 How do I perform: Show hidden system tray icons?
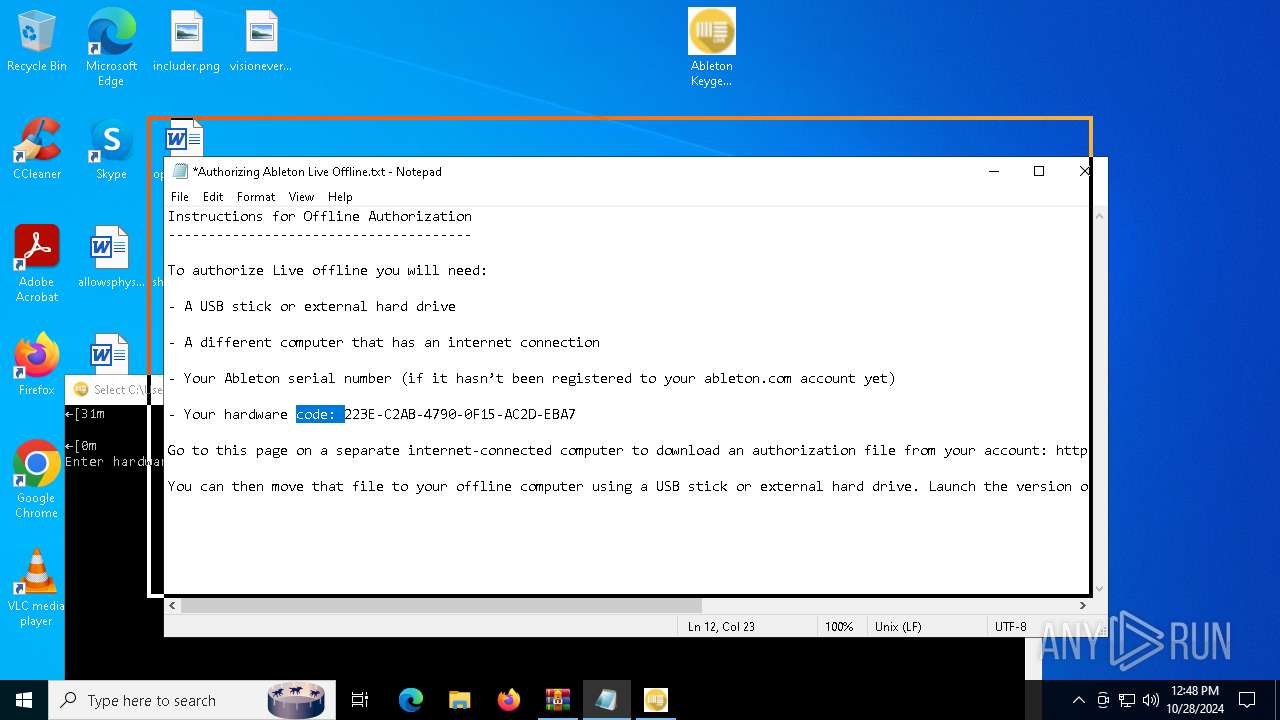[x=1078, y=700]
